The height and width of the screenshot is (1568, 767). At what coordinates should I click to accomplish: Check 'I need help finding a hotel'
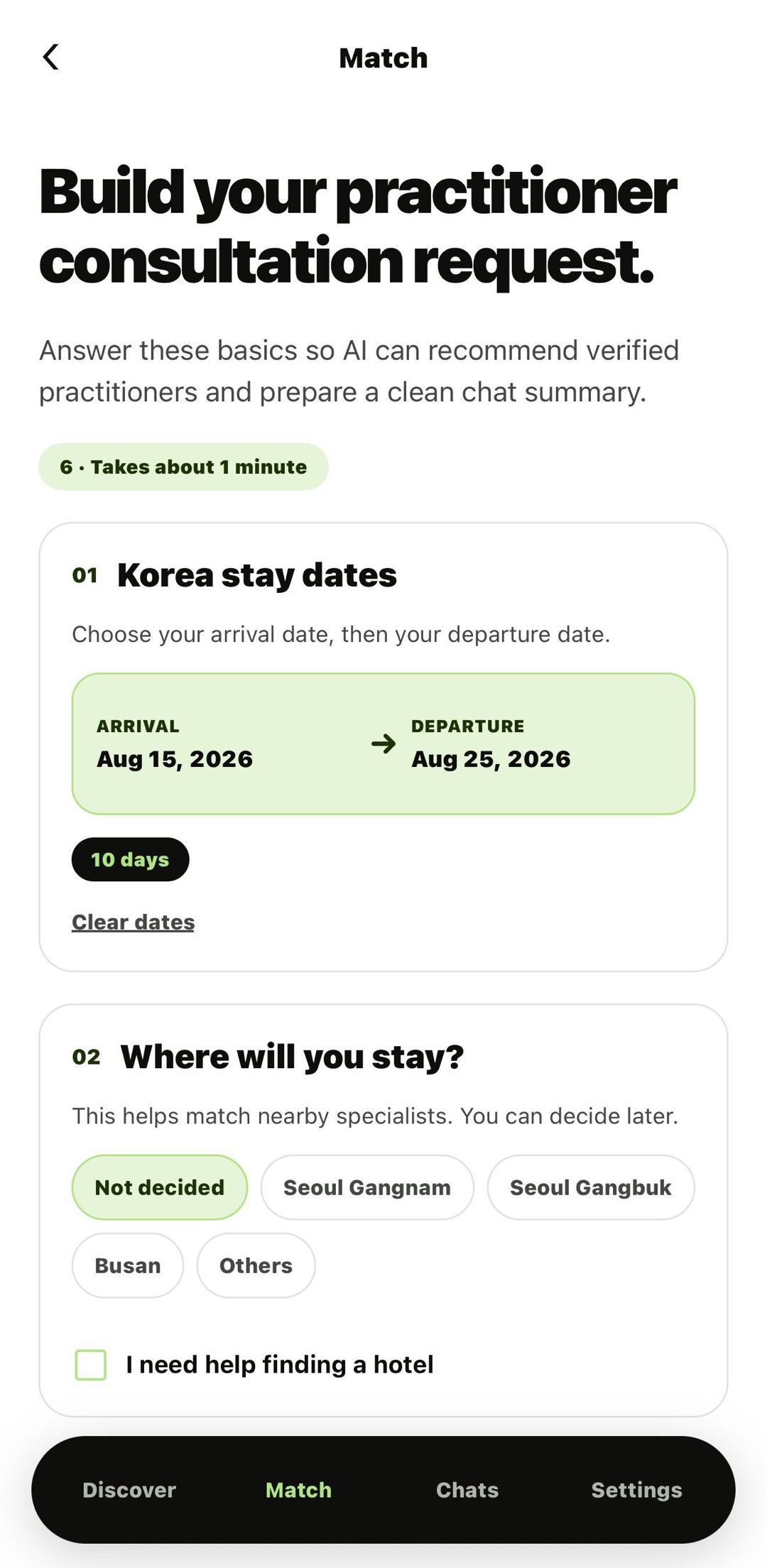(91, 1364)
